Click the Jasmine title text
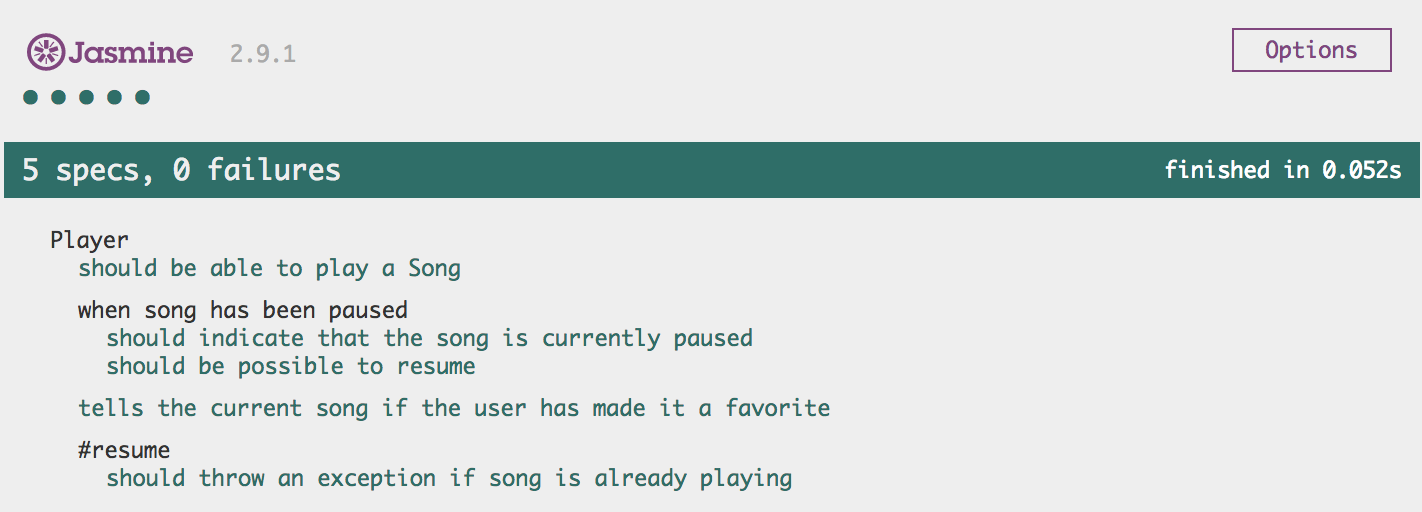Screen dimensions: 1422x512 click(130, 52)
